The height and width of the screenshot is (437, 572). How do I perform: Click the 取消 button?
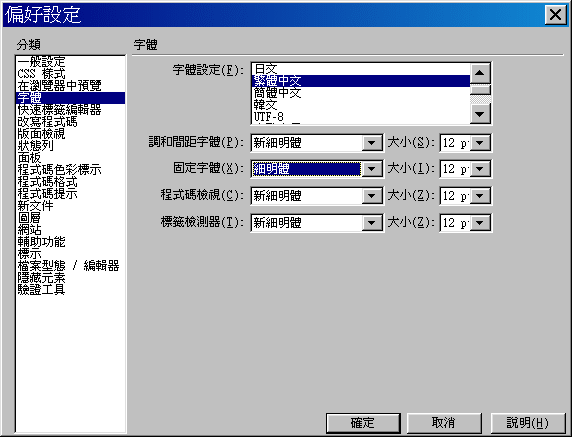coord(444,423)
